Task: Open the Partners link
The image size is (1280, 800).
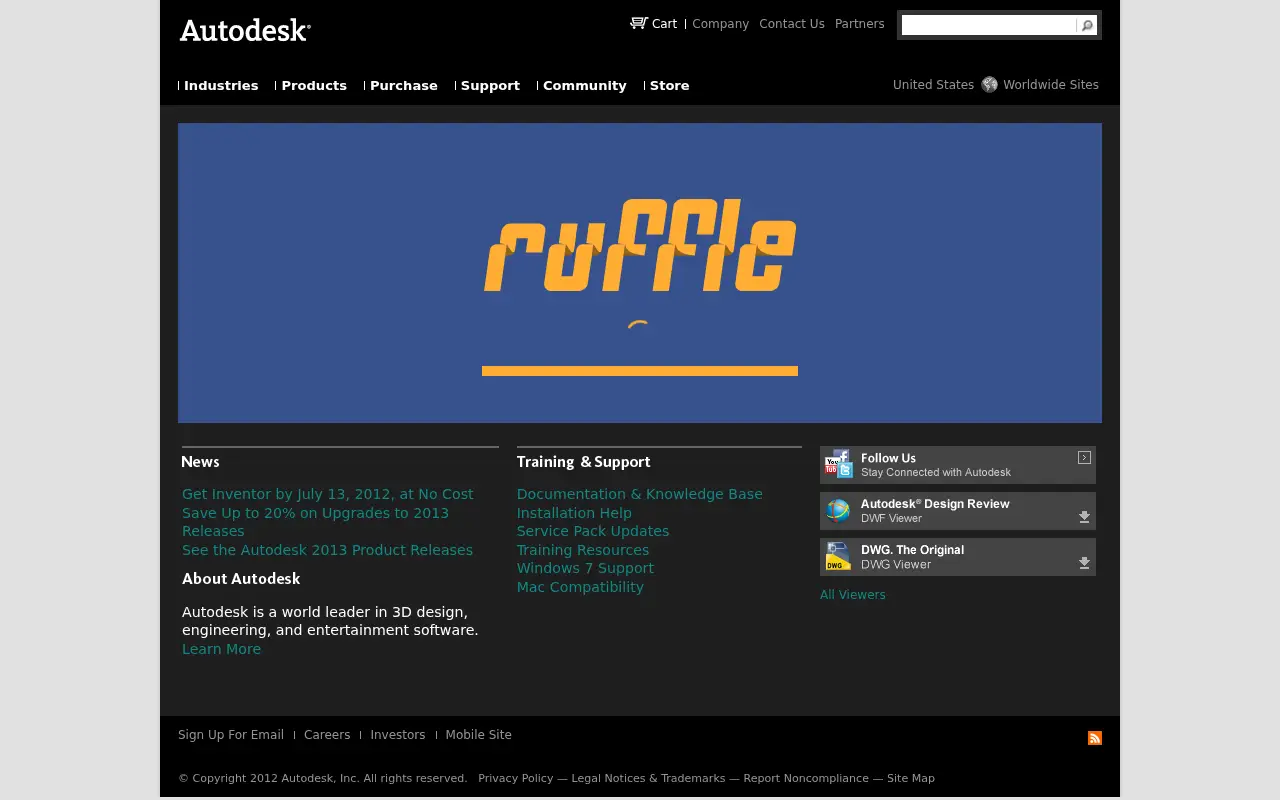Action: pyautogui.click(x=860, y=24)
